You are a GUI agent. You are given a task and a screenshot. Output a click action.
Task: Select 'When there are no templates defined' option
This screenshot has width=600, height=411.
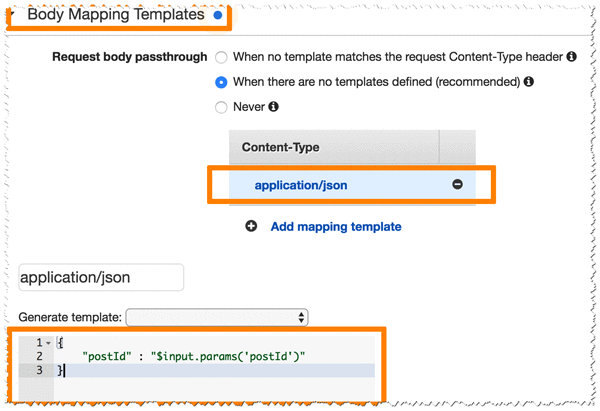coord(221,82)
